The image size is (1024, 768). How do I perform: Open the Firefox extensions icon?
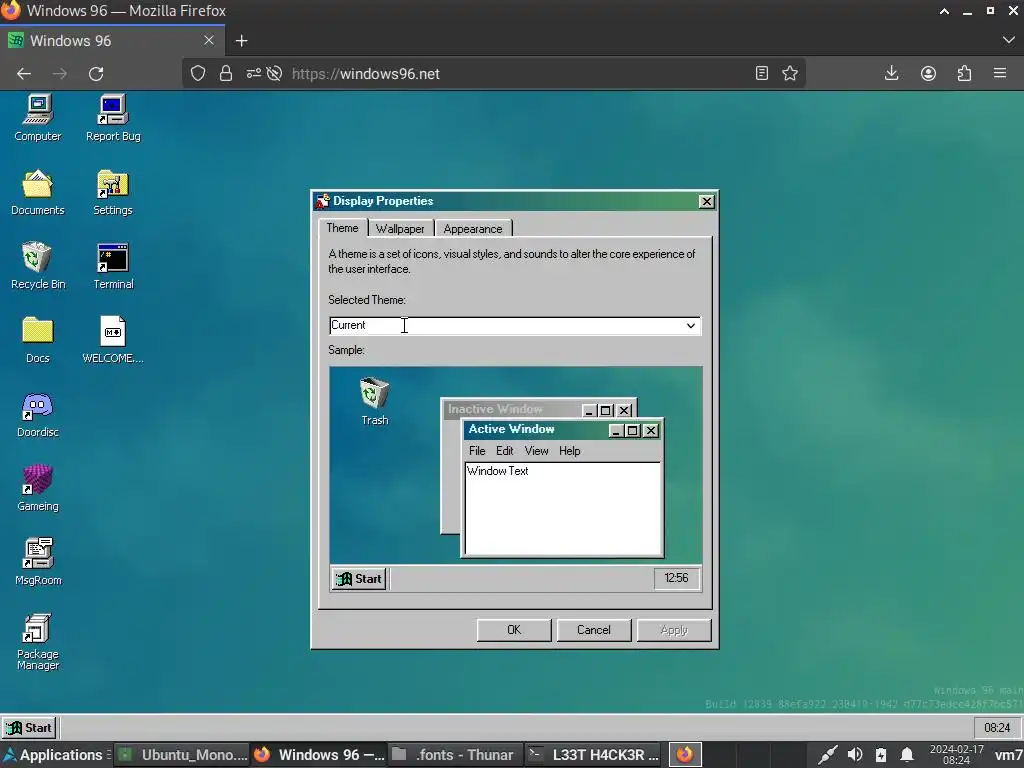pos(965,73)
